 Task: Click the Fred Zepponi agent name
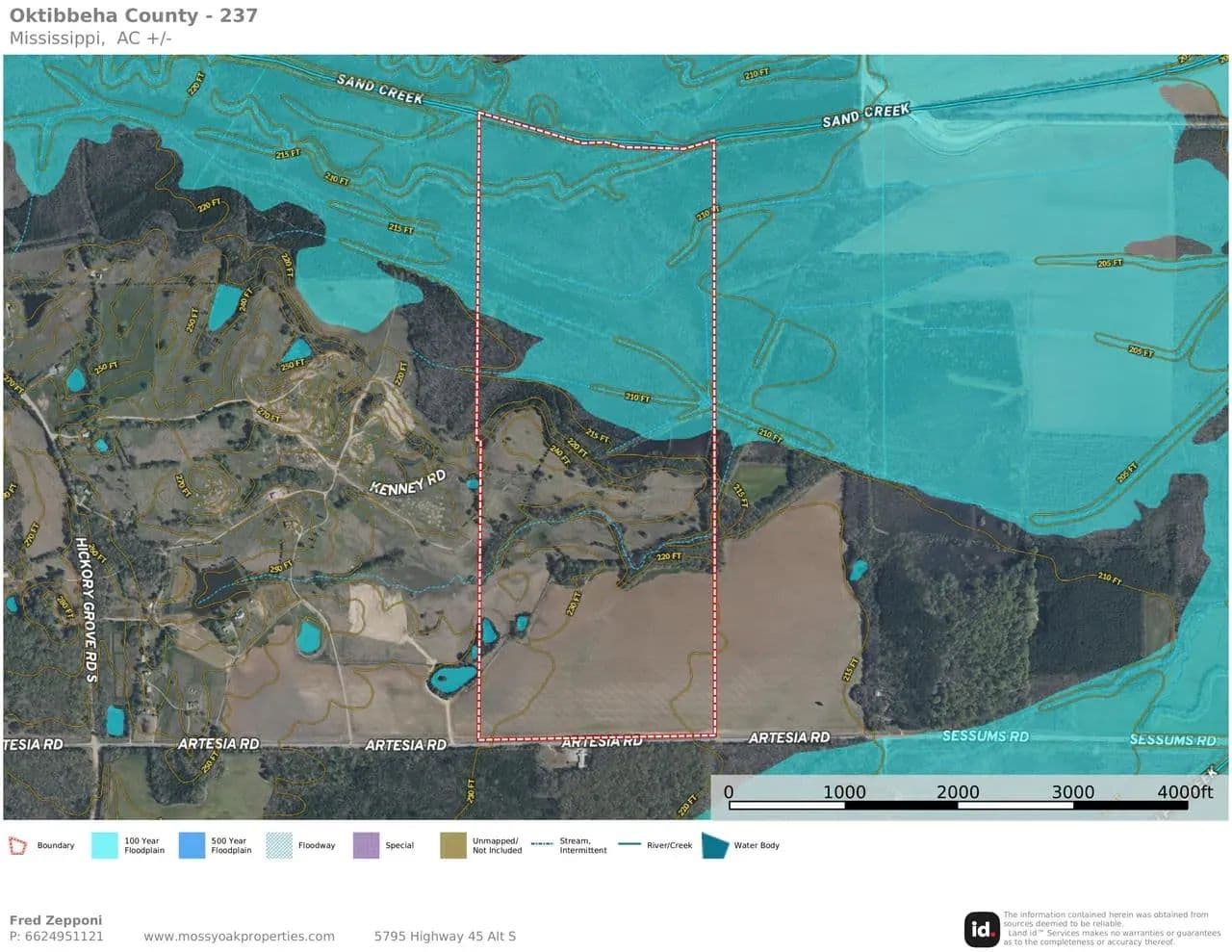coord(55,920)
